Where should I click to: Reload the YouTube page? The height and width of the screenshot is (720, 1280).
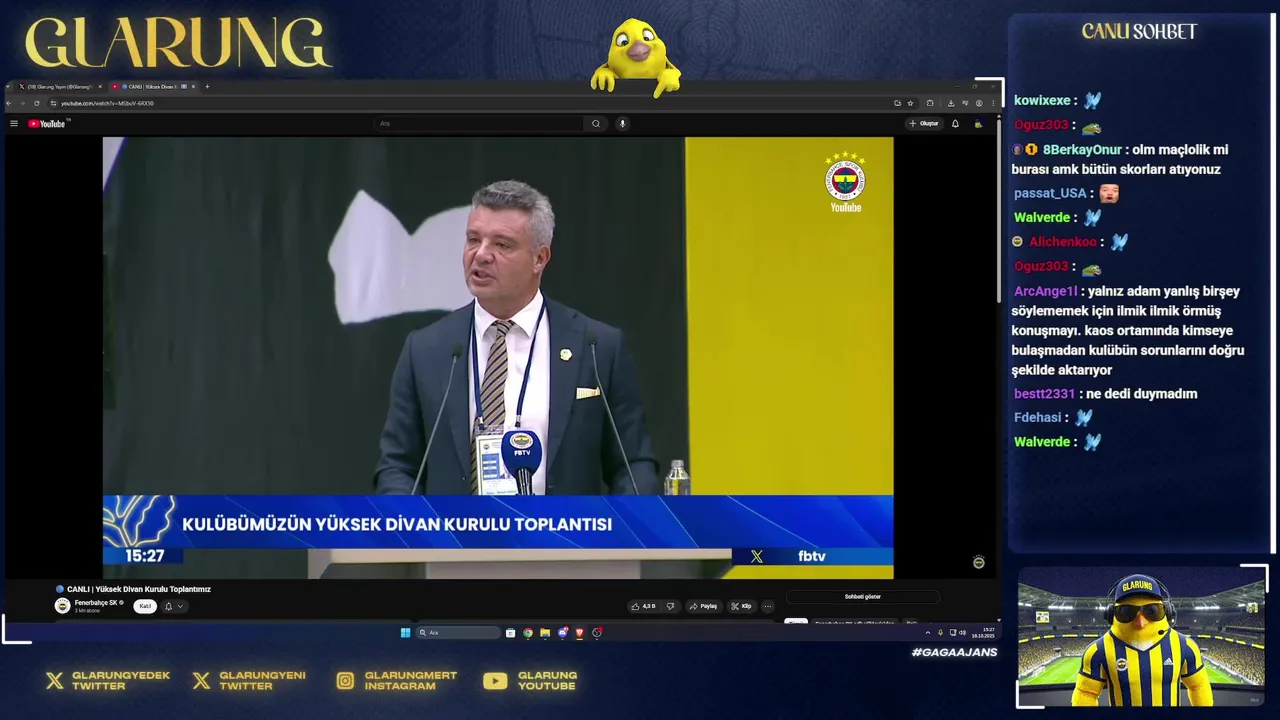pyautogui.click(x=37, y=103)
